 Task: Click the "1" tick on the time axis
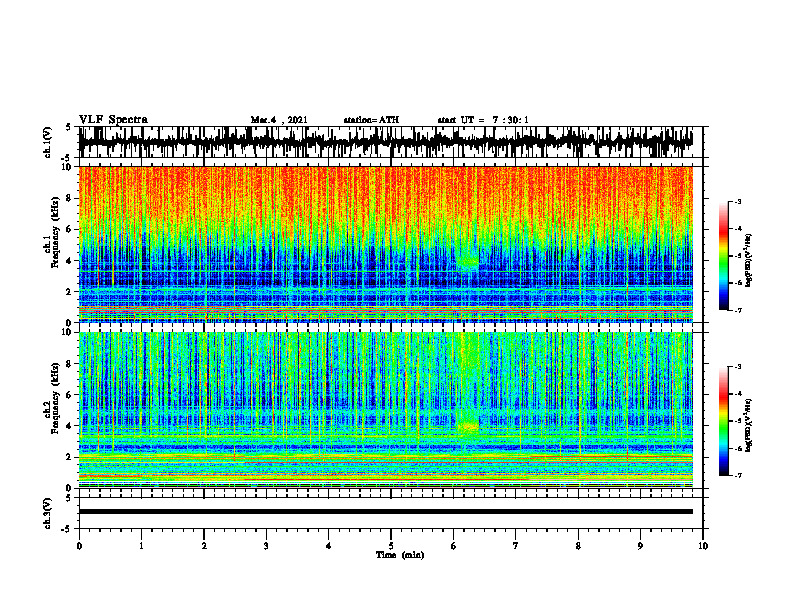point(141,546)
